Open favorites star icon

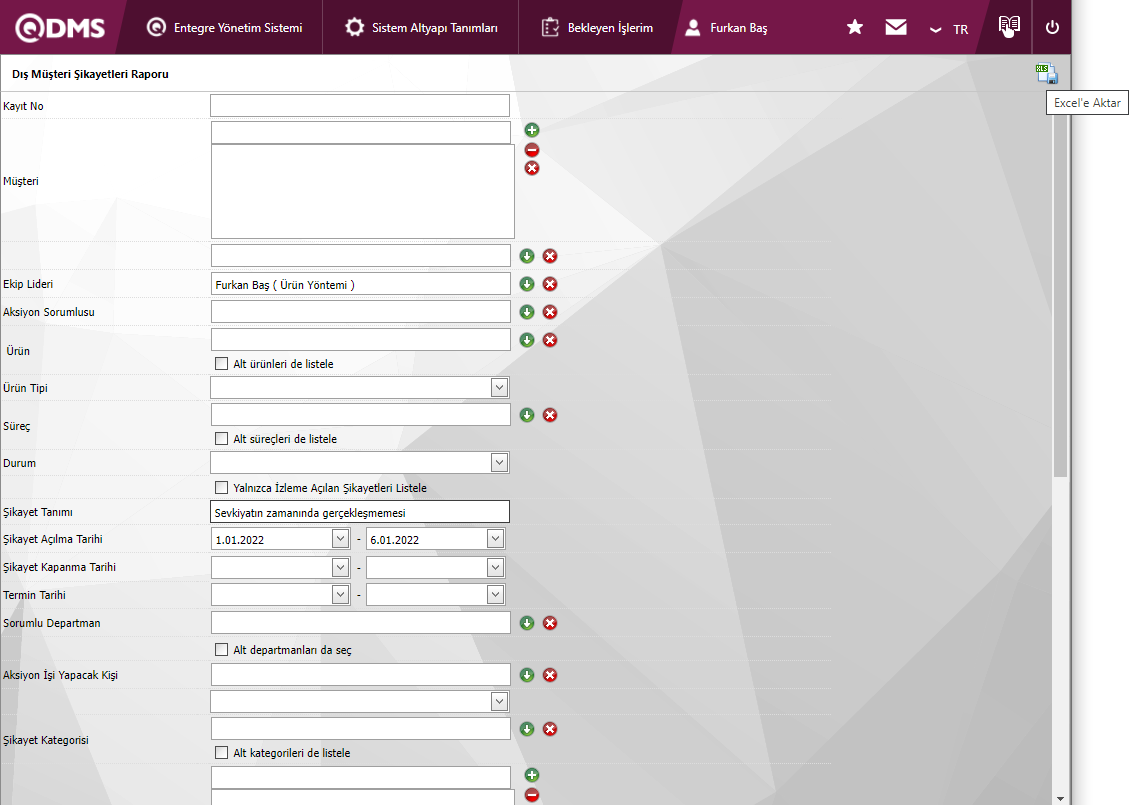855,27
